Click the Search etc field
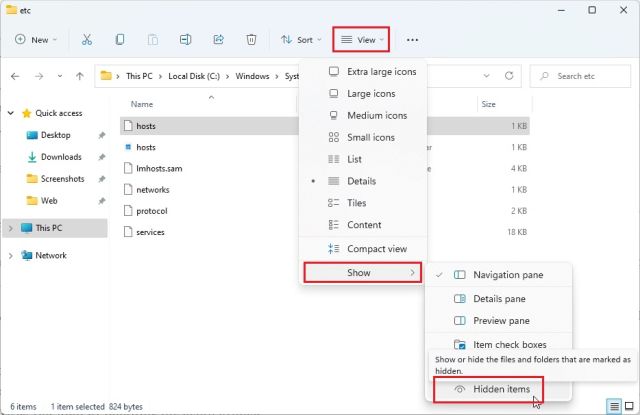640x415 pixels. pos(580,76)
